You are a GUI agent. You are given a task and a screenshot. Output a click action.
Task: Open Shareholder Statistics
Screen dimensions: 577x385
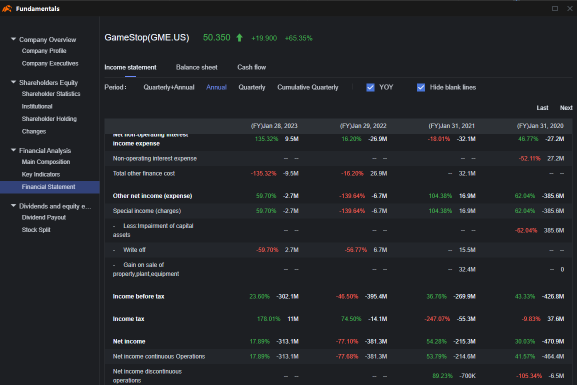pyautogui.click(x=51, y=94)
